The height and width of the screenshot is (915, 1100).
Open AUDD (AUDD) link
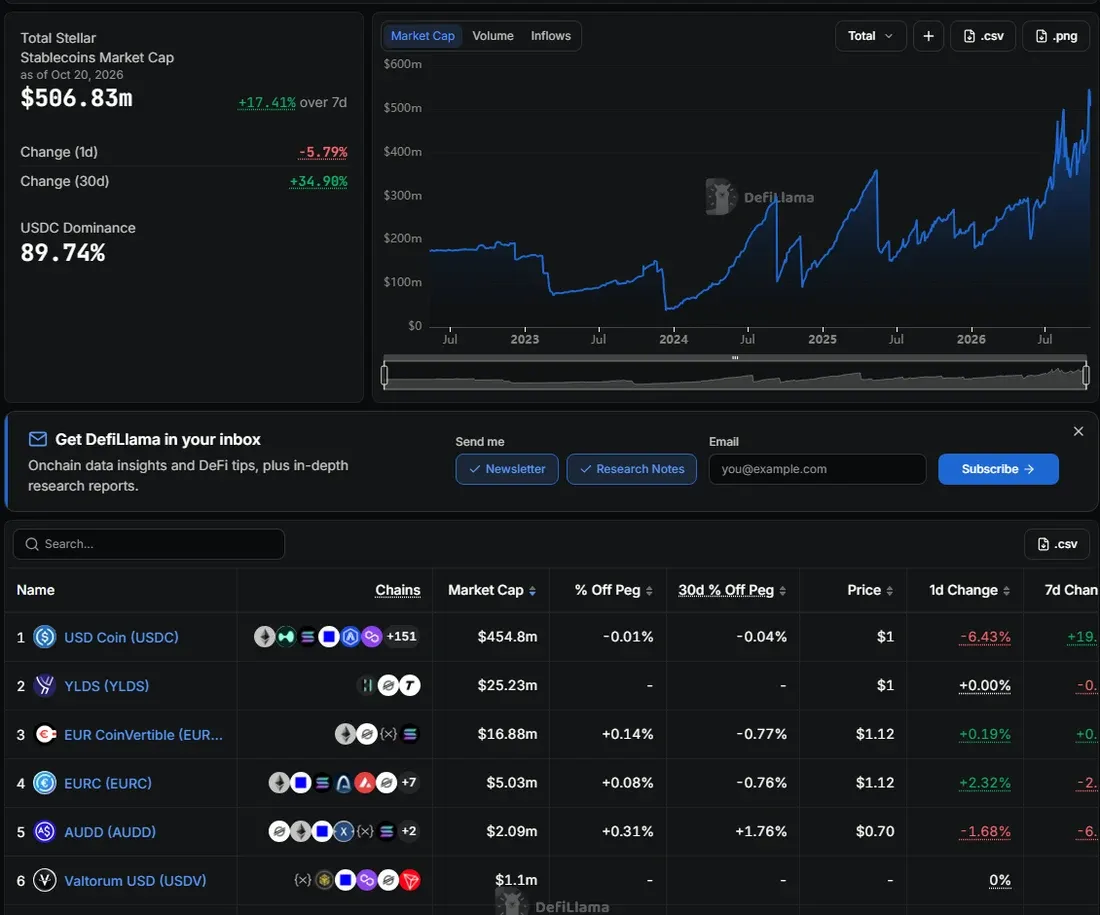tap(110, 831)
